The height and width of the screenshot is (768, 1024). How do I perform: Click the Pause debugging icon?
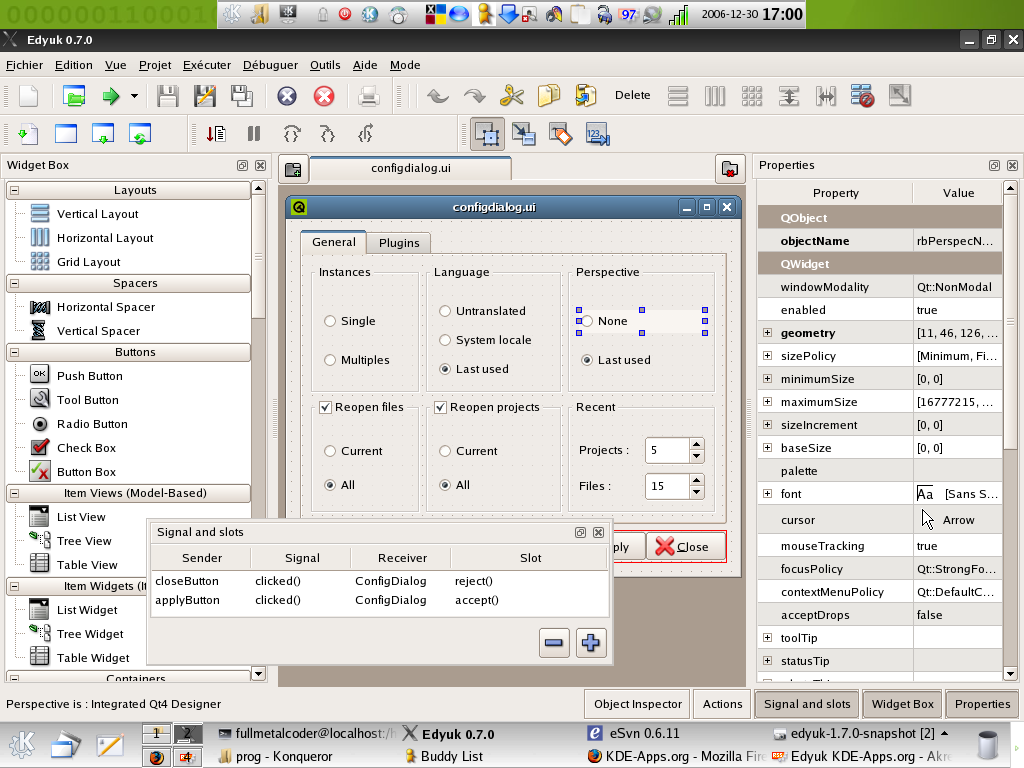pyautogui.click(x=254, y=134)
